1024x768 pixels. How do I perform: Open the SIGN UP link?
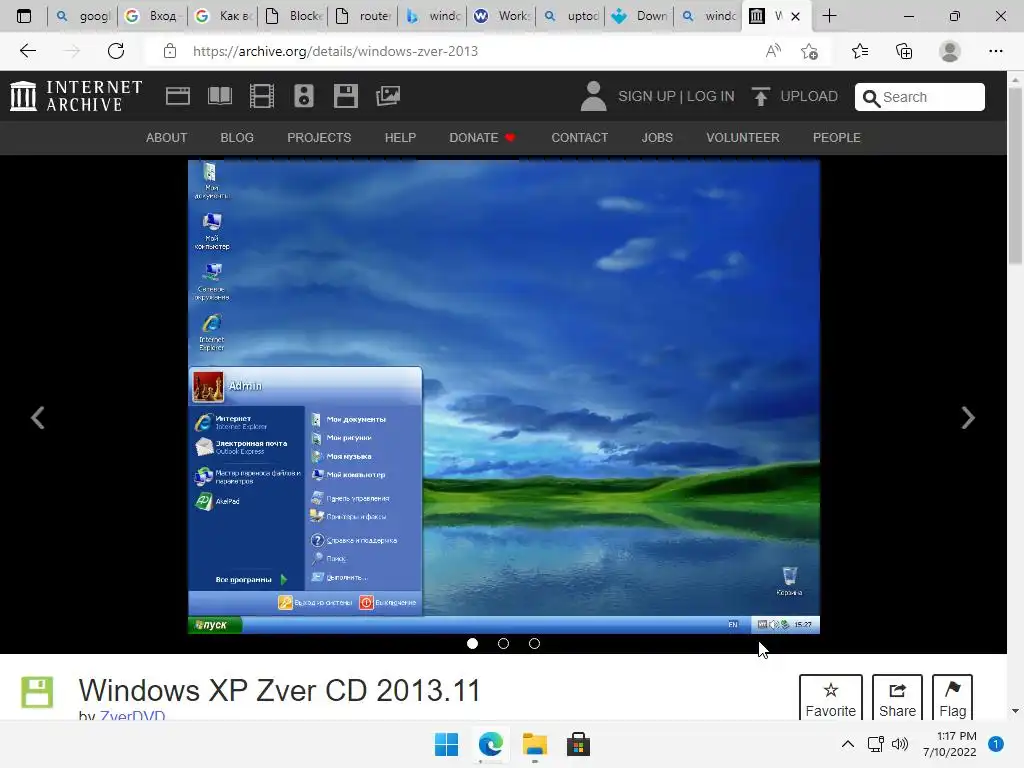[647, 96]
